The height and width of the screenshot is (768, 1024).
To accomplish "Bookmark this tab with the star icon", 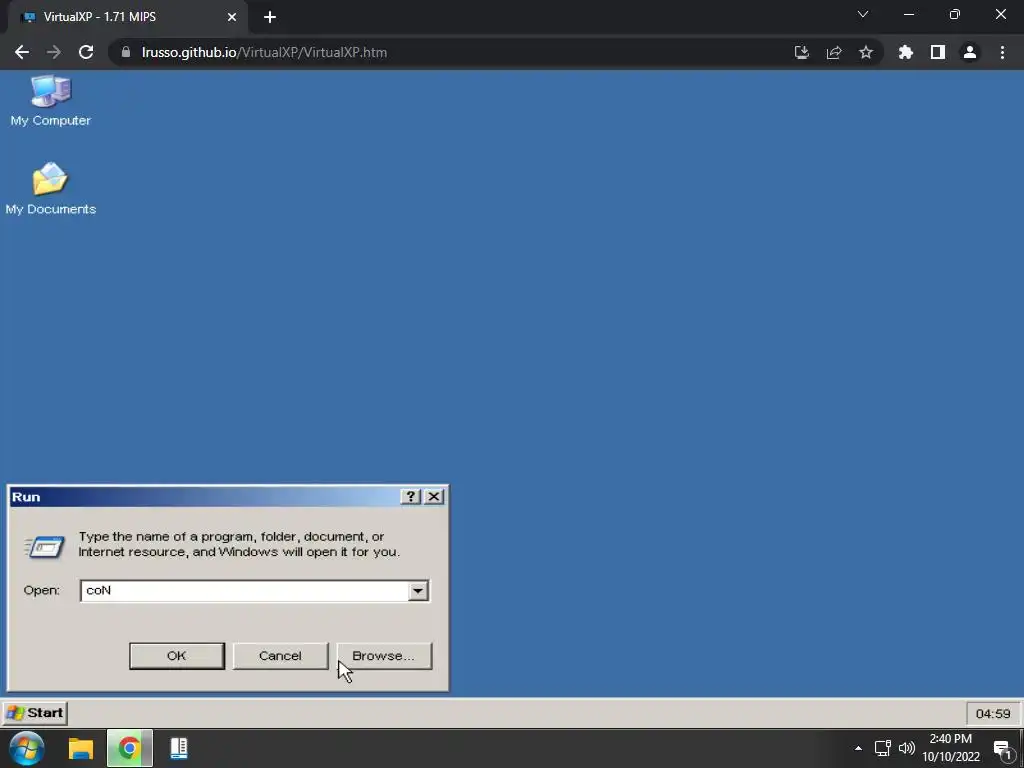I will (866, 52).
